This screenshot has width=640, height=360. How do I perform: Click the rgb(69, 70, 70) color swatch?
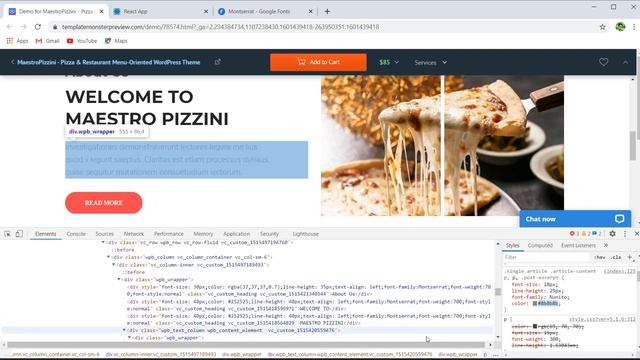[535, 327]
